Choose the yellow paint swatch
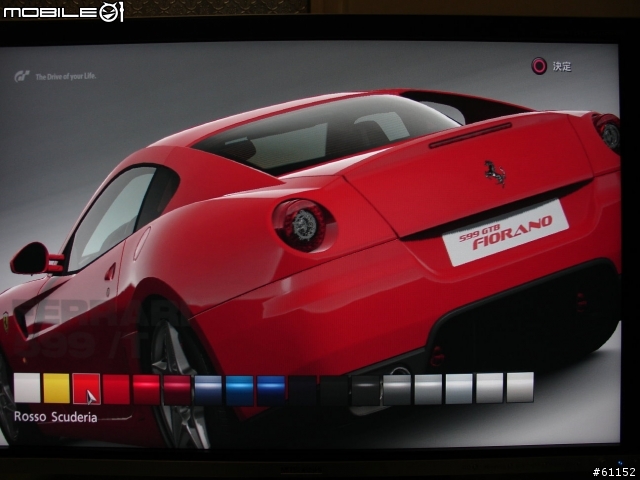The height and width of the screenshot is (480, 640). [x=57, y=388]
